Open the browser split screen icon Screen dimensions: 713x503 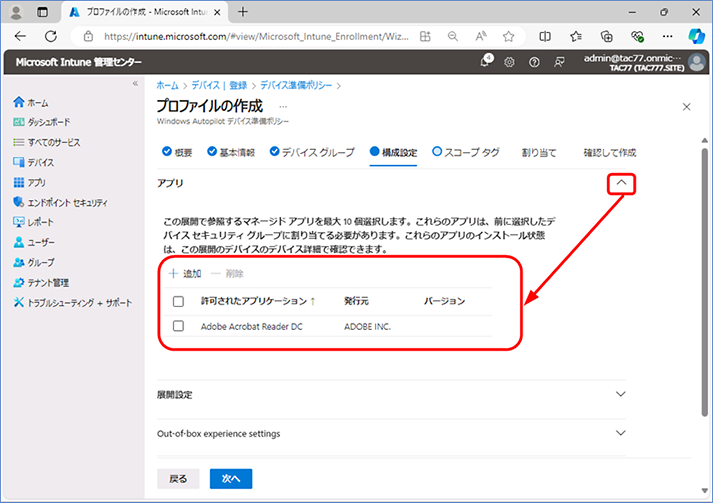[545, 36]
